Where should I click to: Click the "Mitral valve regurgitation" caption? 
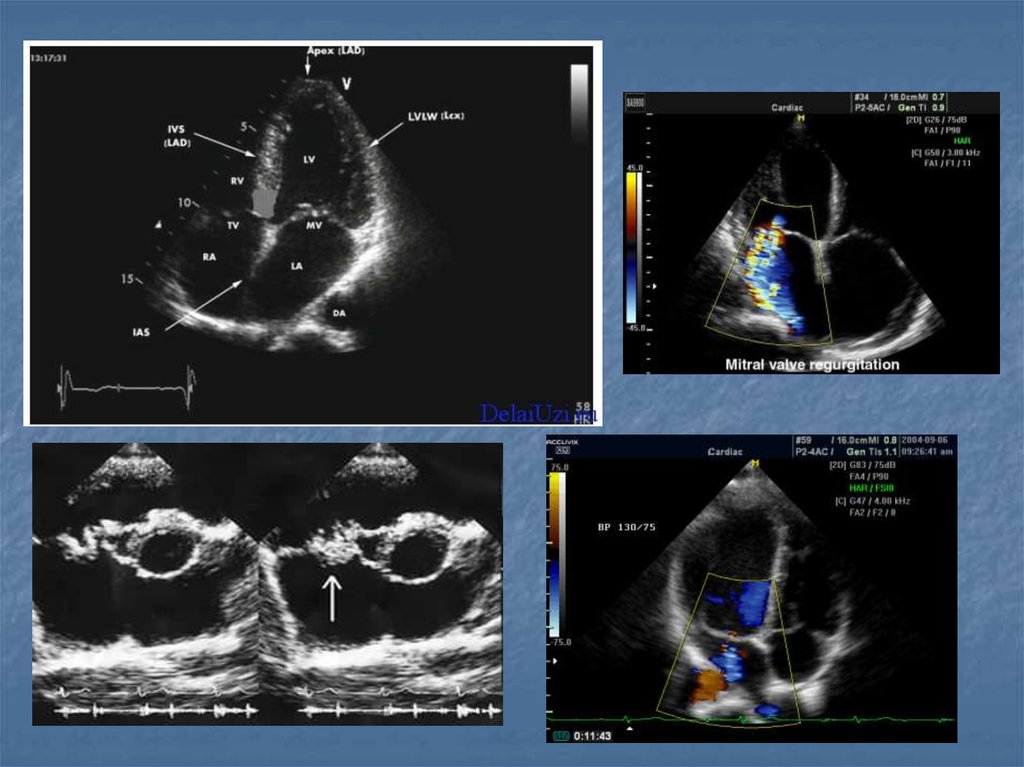point(812,365)
